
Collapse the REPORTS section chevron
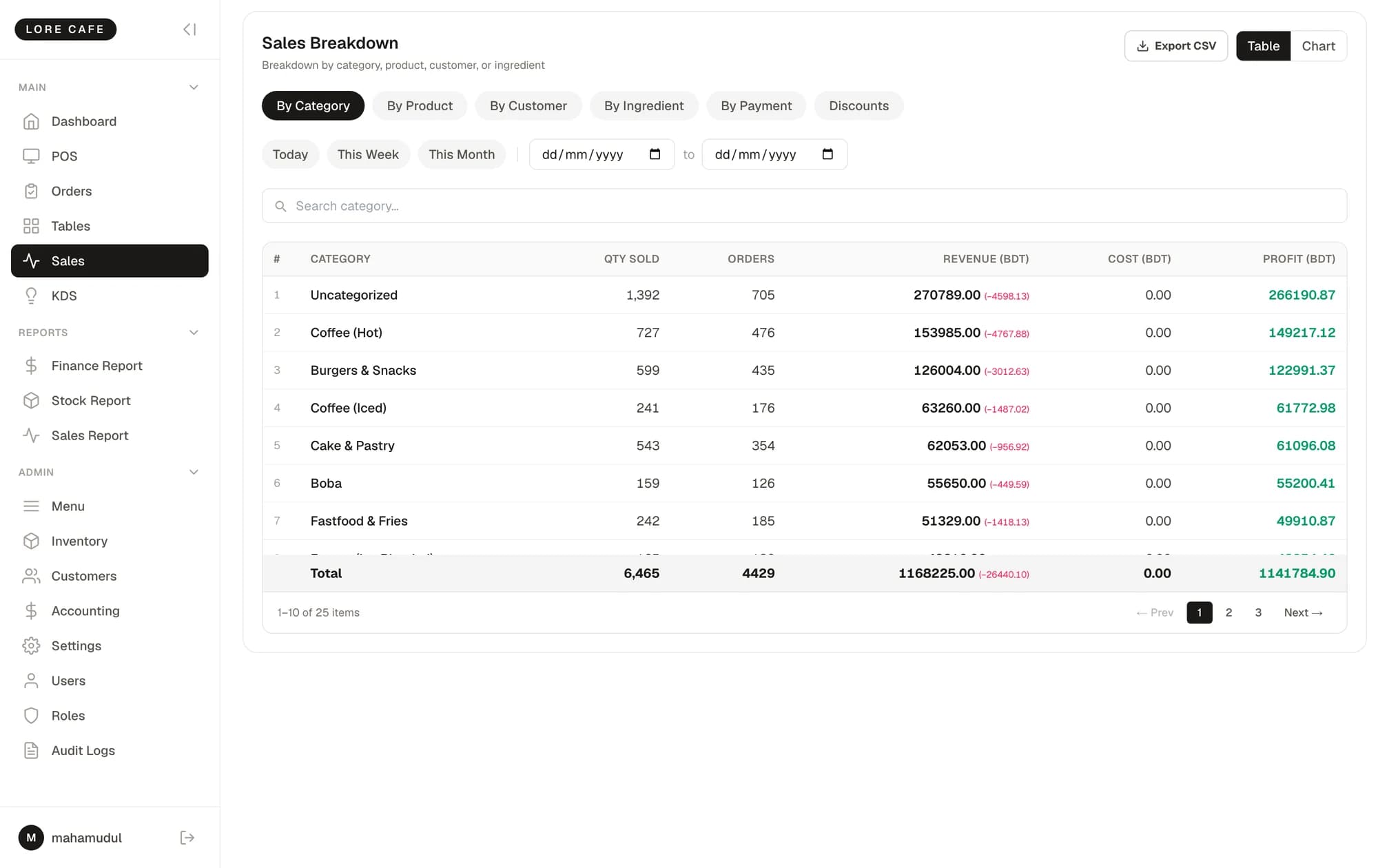194,333
